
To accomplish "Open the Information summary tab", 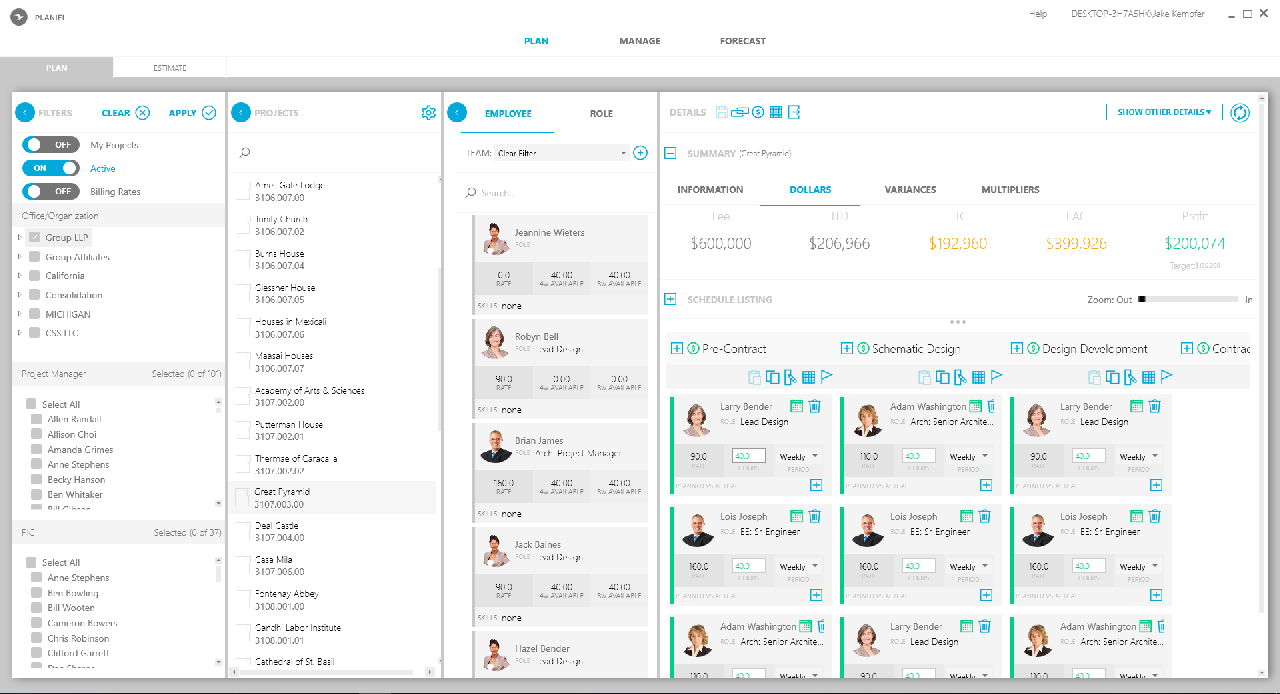I will (x=710, y=189).
